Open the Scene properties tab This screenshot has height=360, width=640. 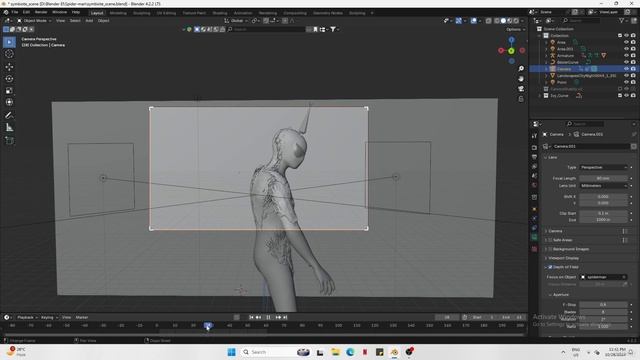[534, 176]
